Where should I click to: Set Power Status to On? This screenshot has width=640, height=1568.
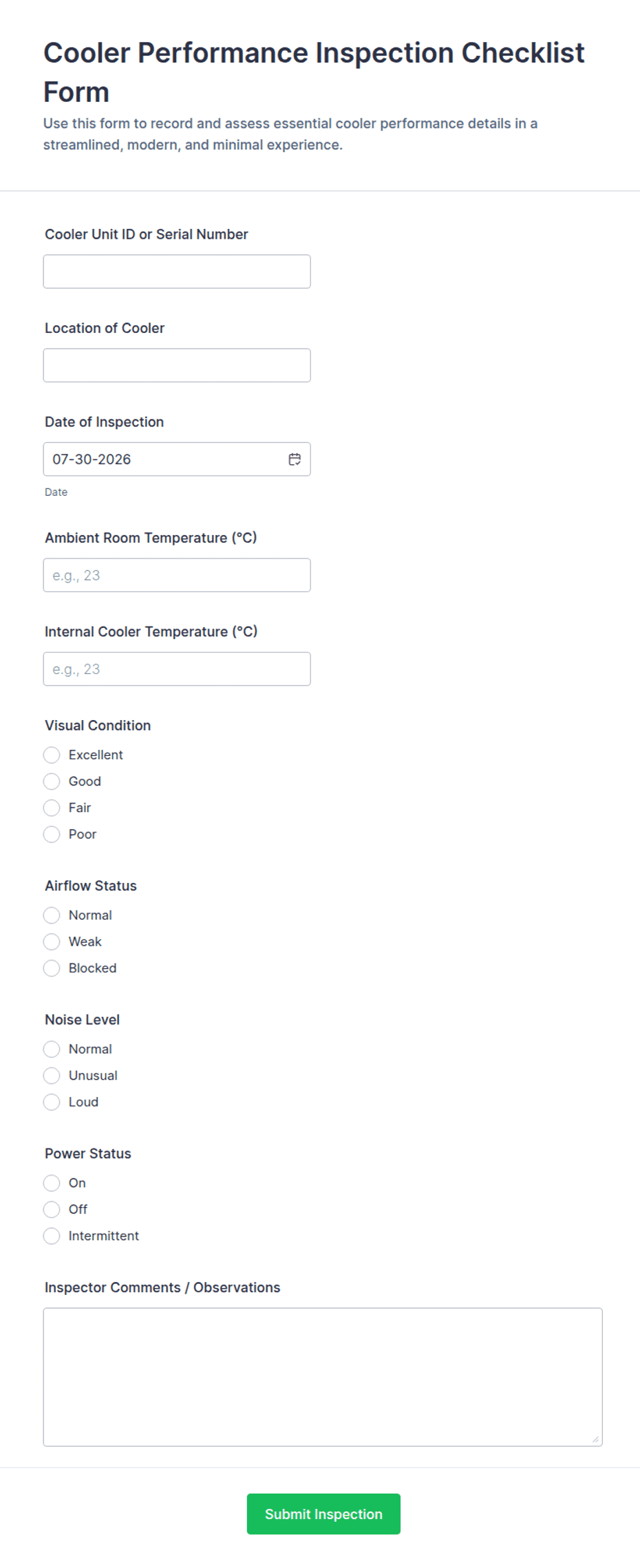coord(52,1183)
